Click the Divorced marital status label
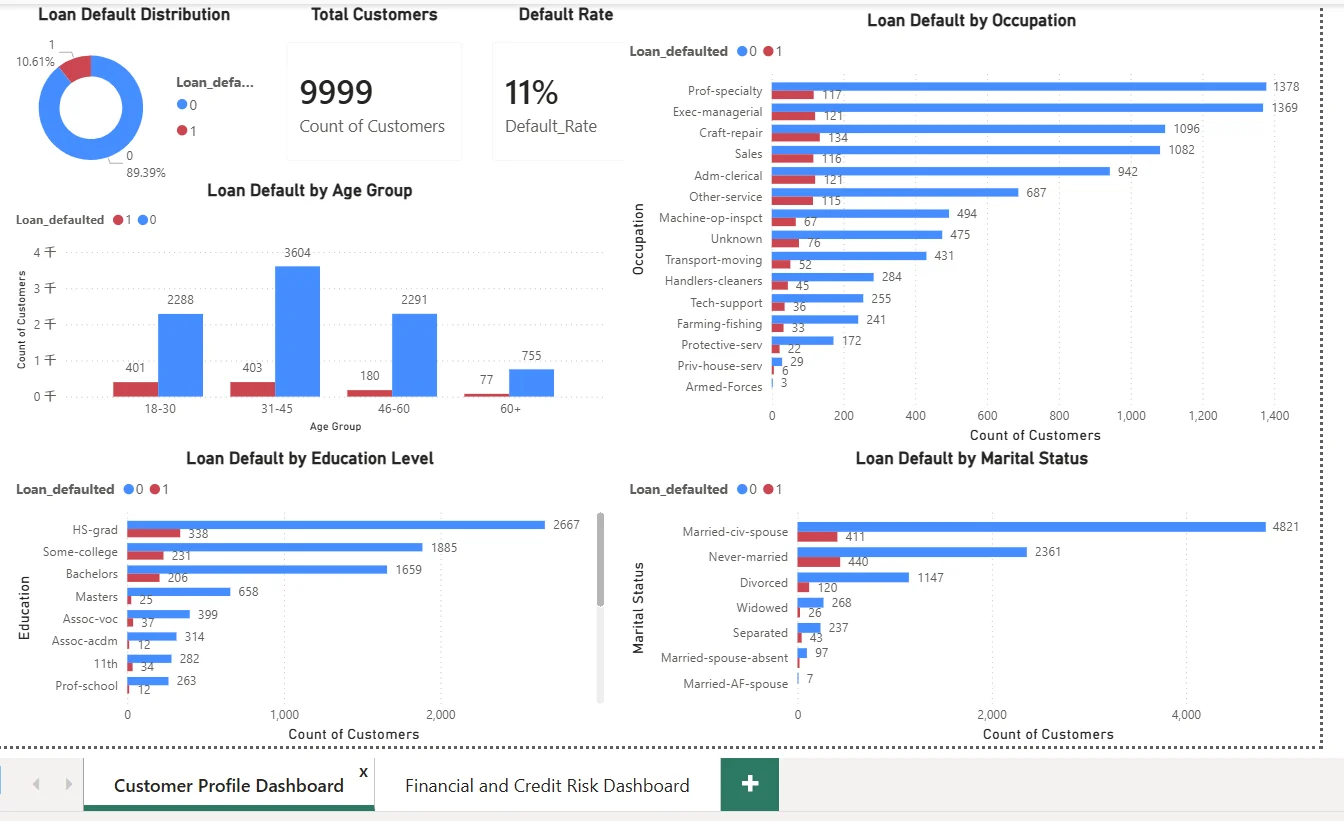1344x821 pixels. click(x=763, y=583)
